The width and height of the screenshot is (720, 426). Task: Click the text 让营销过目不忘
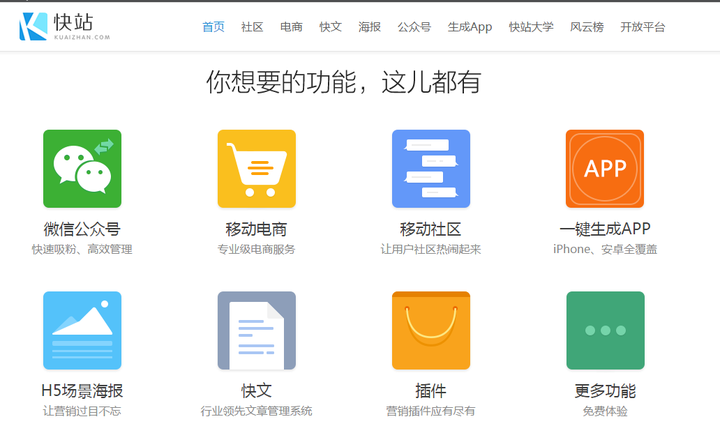(82, 411)
